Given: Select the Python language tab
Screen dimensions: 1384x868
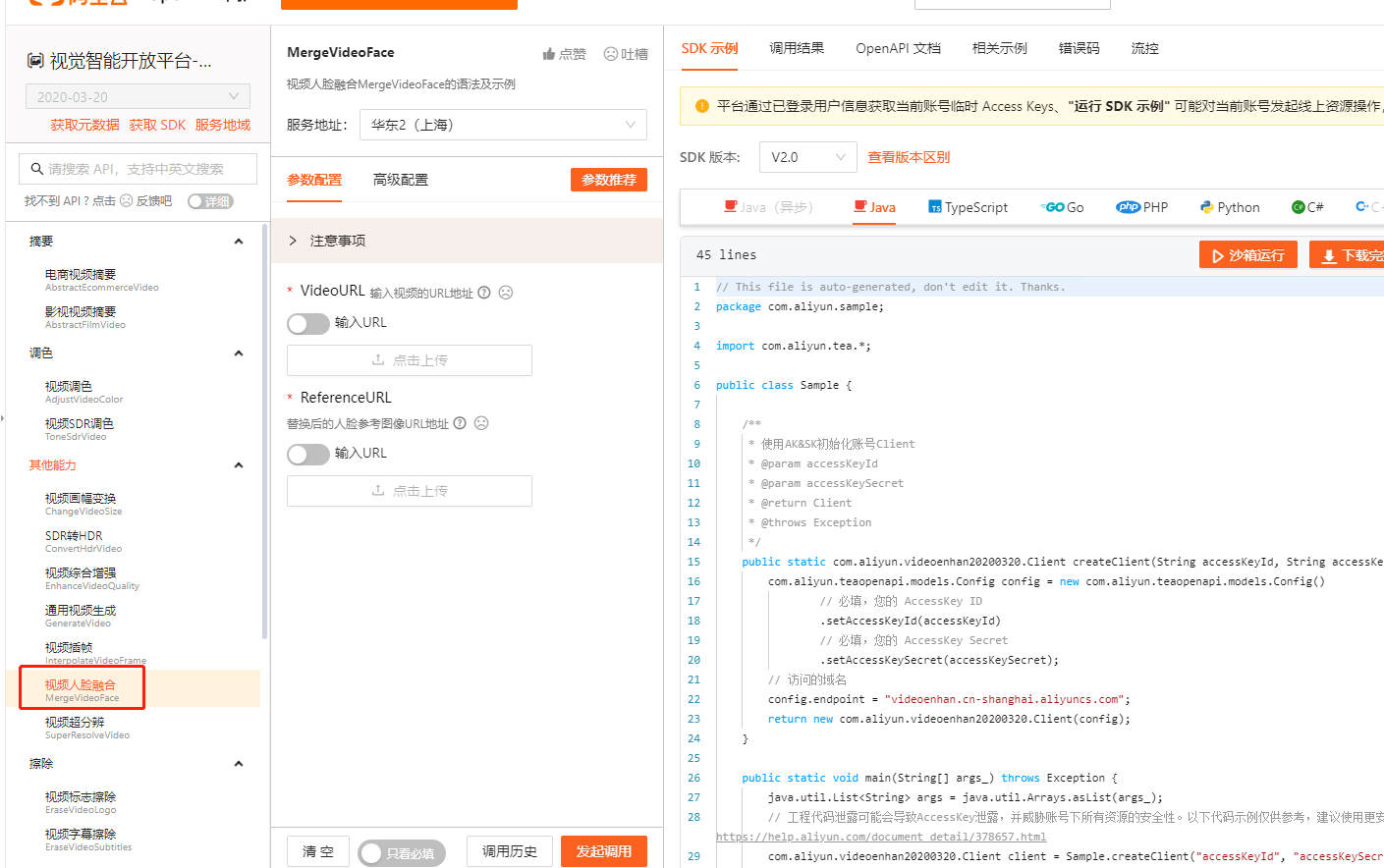Looking at the screenshot, I should tap(1230, 207).
